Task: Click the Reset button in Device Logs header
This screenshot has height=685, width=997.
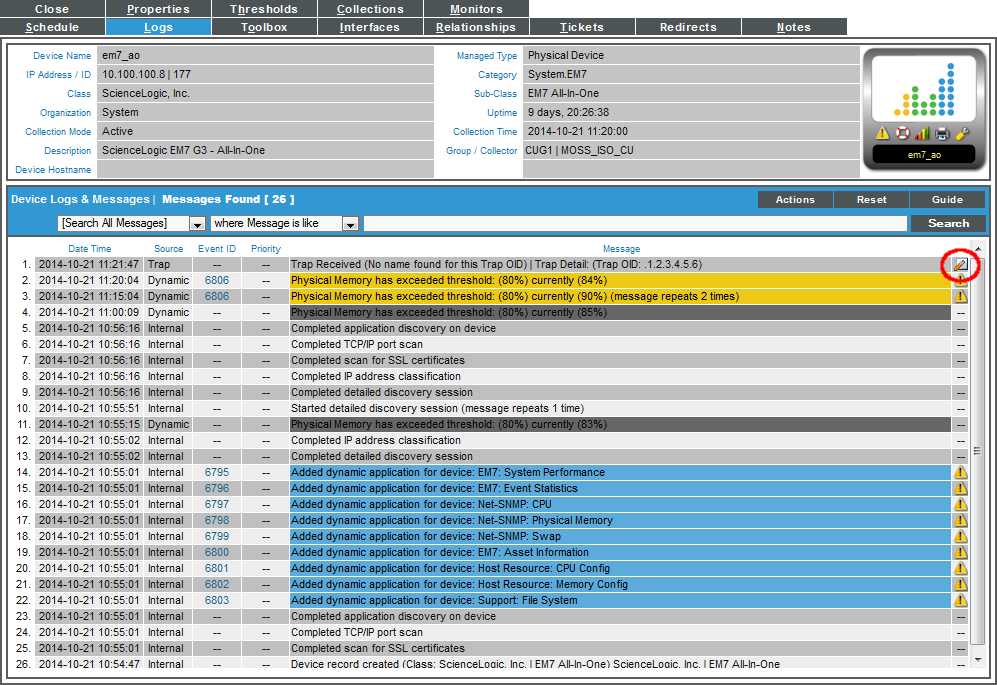Action: click(x=871, y=199)
